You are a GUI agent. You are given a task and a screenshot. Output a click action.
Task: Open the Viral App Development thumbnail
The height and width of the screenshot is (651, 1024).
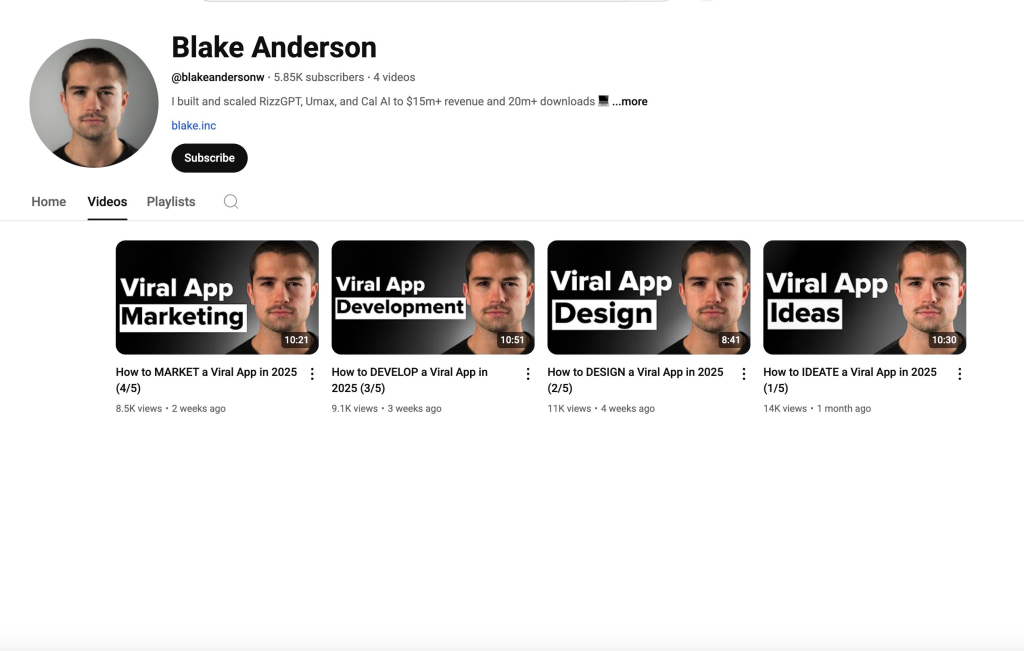(x=433, y=297)
